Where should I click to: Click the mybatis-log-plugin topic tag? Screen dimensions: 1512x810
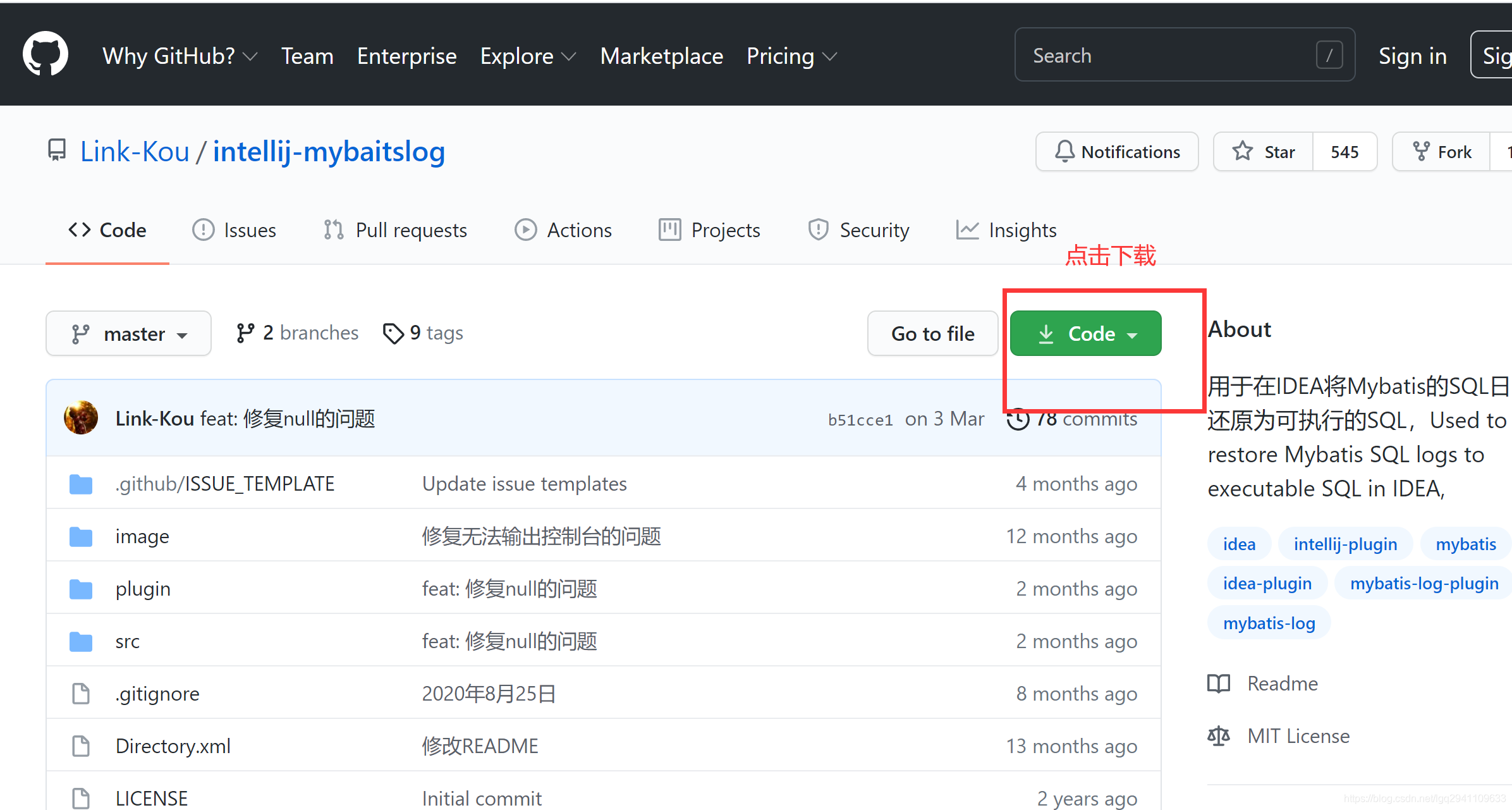(1424, 583)
